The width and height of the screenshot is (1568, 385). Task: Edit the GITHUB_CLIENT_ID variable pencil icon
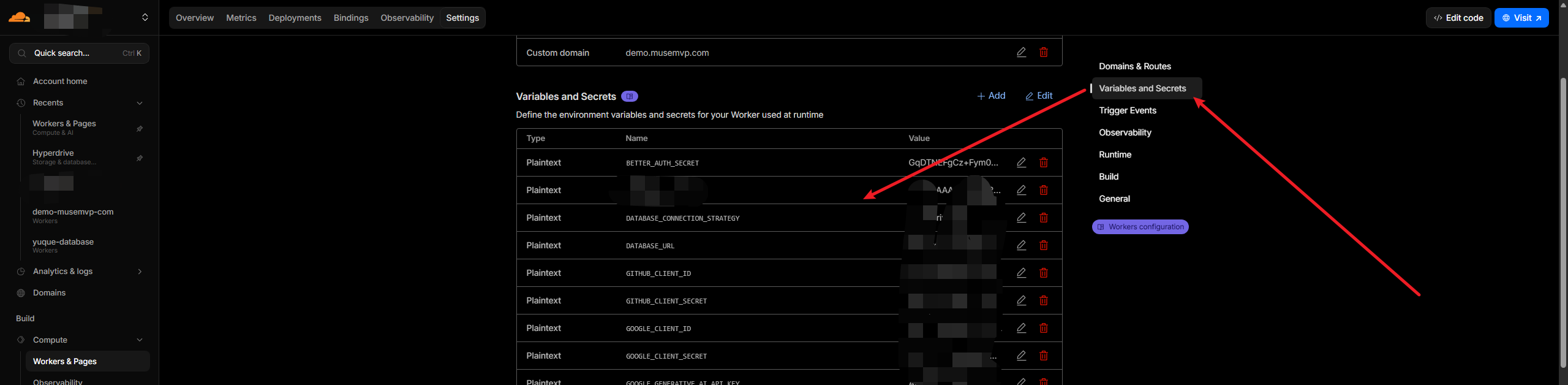click(x=1021, y=273)
